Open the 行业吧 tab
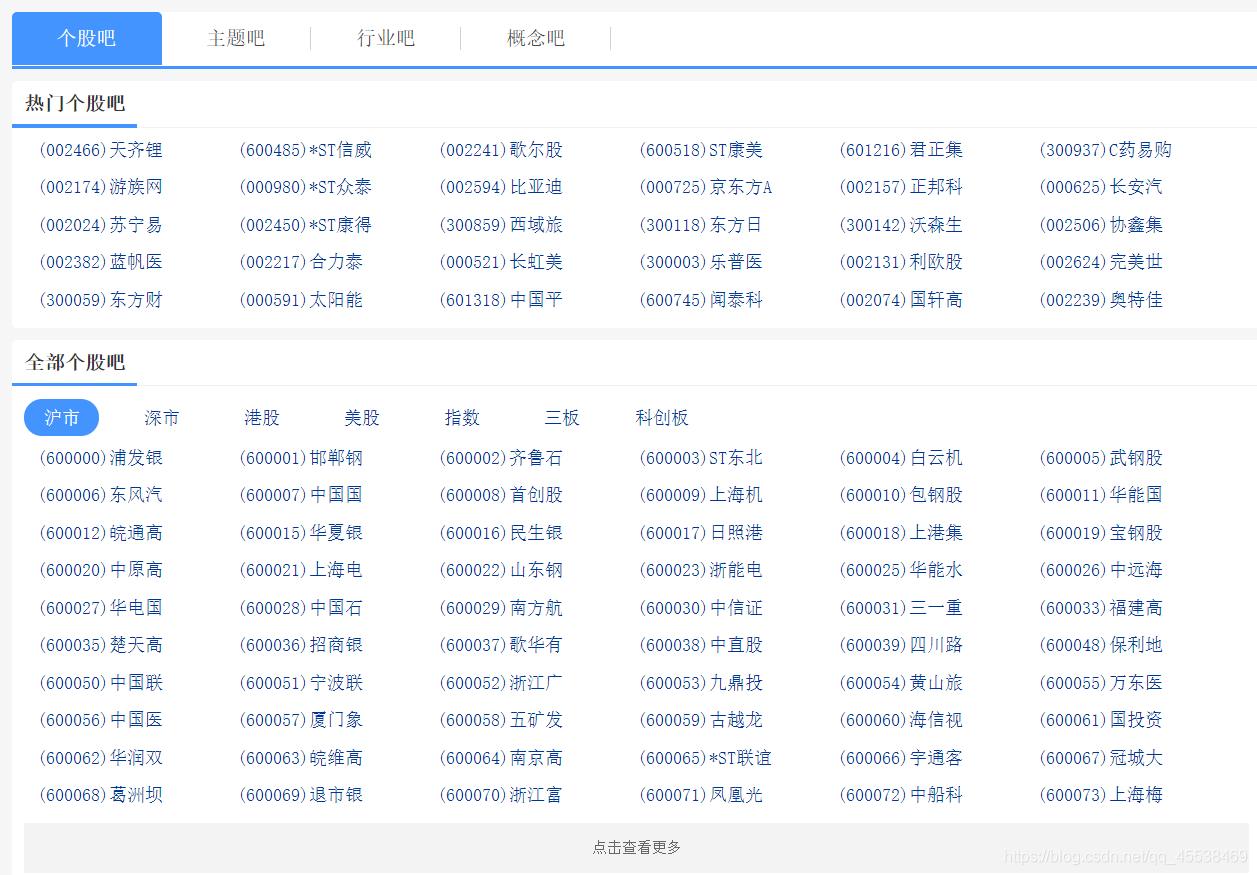 click(x=386, y=39)
